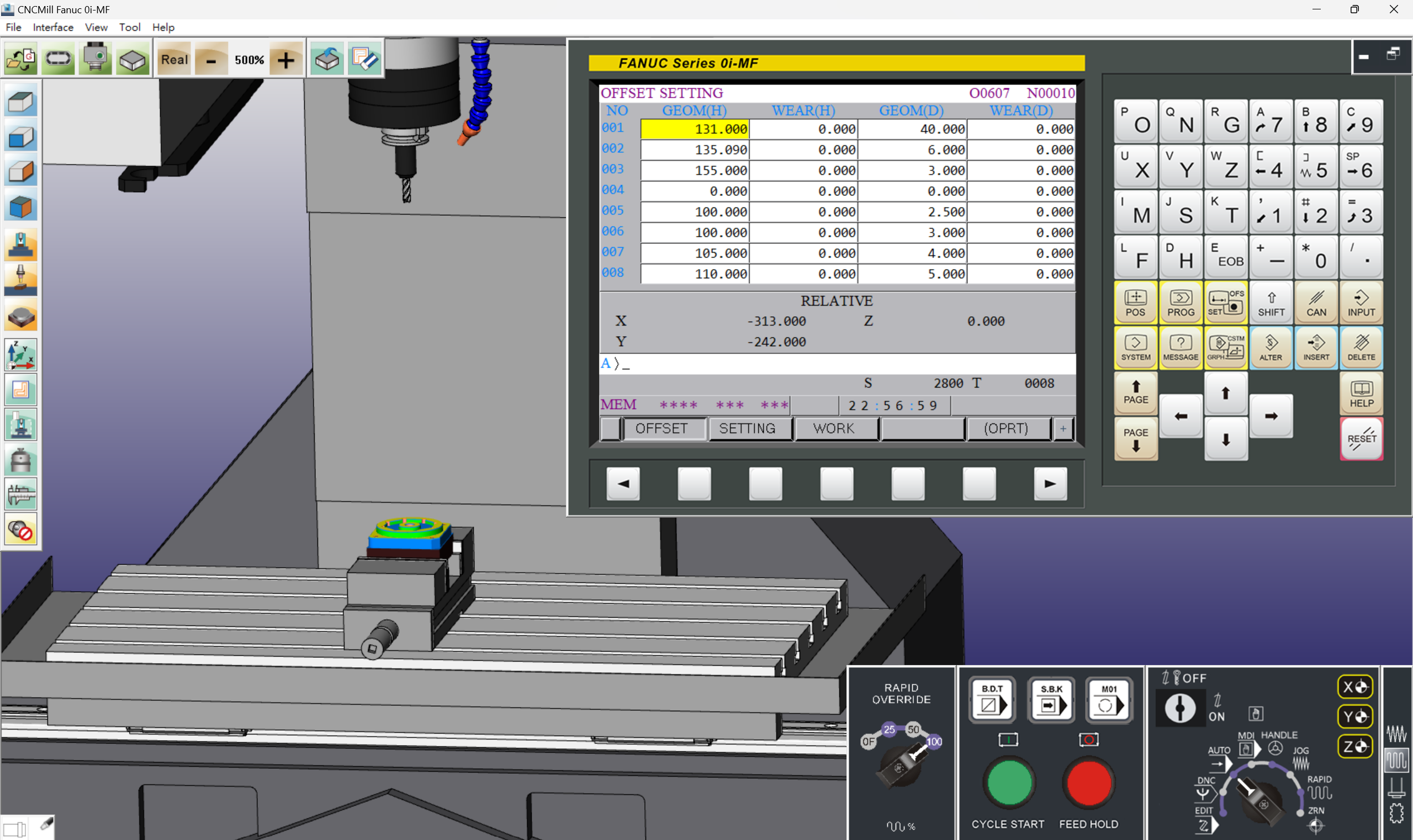The image size is (1413, 840).
Task: Click the CSTM/GRPH function key
Action: pyautogui.click(x=1226, y=348)
